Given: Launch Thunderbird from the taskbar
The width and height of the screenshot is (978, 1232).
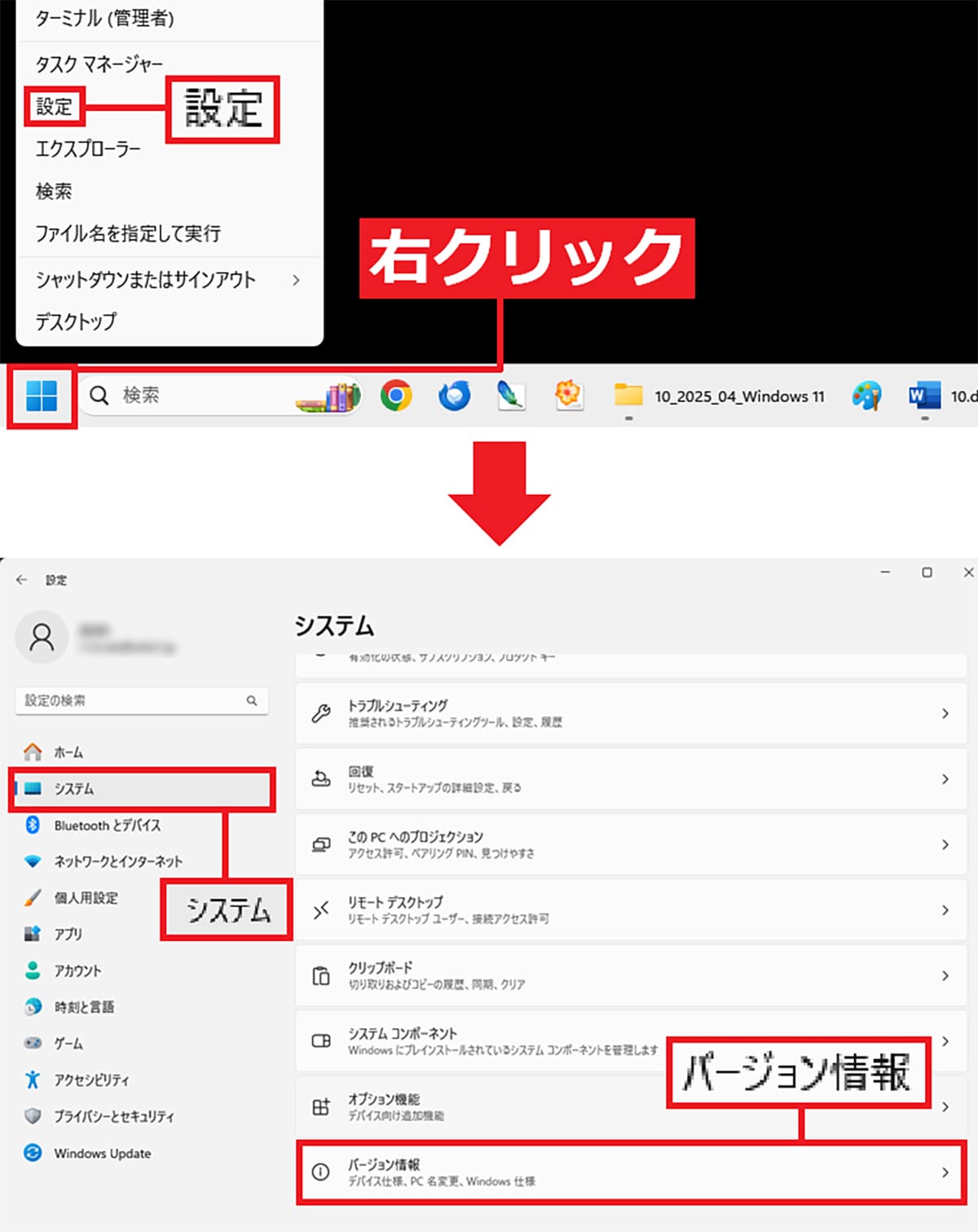Looking at the screenshot, I should (453, 395).
